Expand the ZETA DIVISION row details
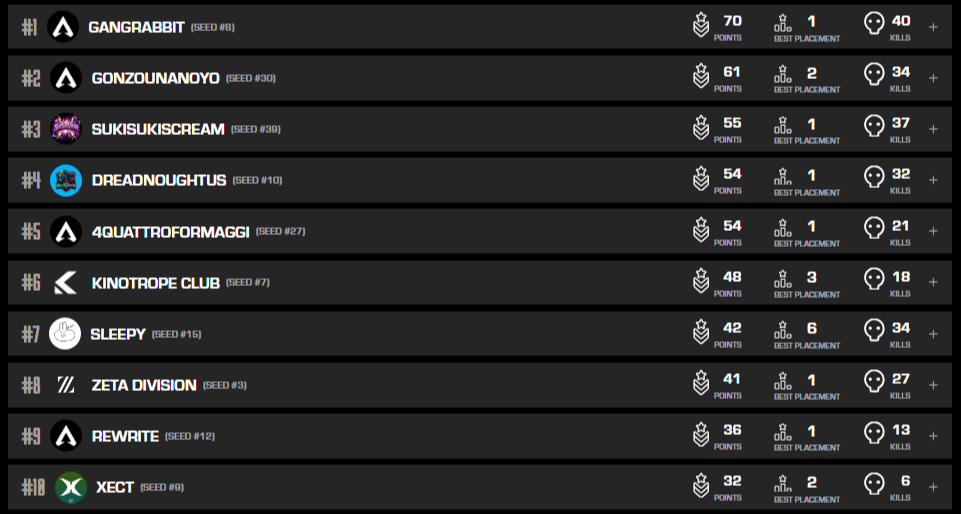This screenshot has height=514, width=961. coord(933,385)
